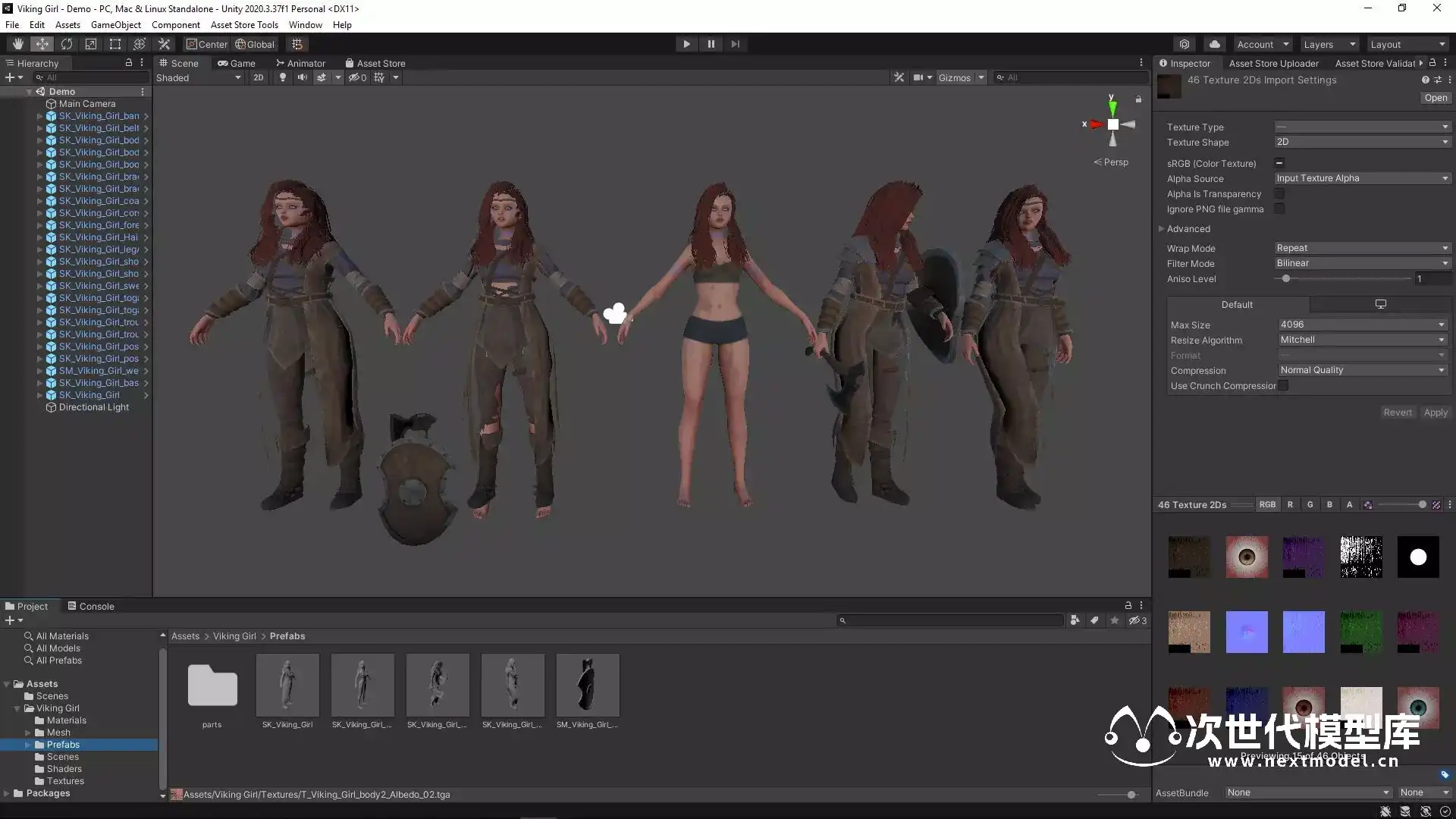Toggle 2D scene view mode
Screen dimensions: 1456x819
click(259, 77)
